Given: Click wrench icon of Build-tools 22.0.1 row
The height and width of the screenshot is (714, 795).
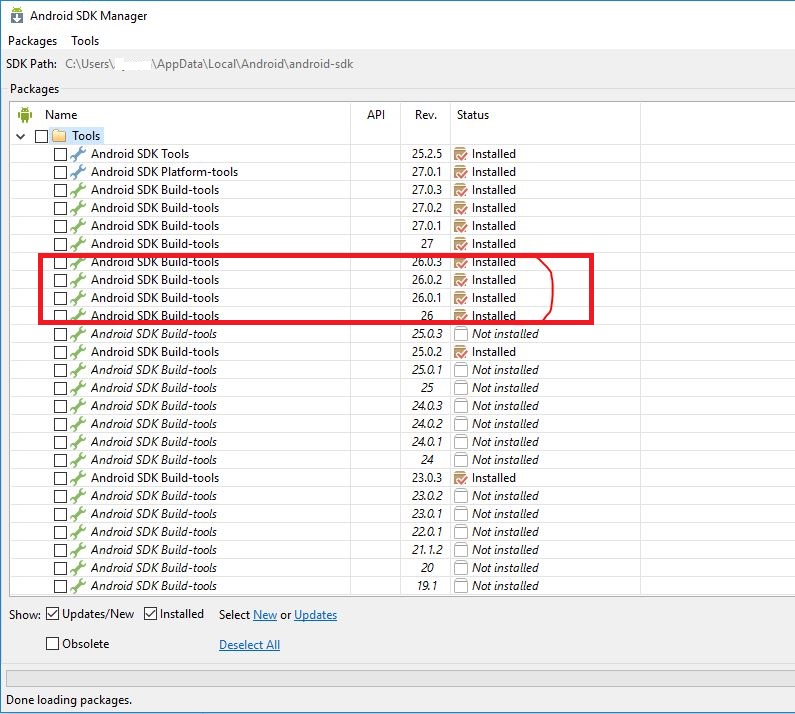Looking at the screenshot, I should (x=78, y=532).
